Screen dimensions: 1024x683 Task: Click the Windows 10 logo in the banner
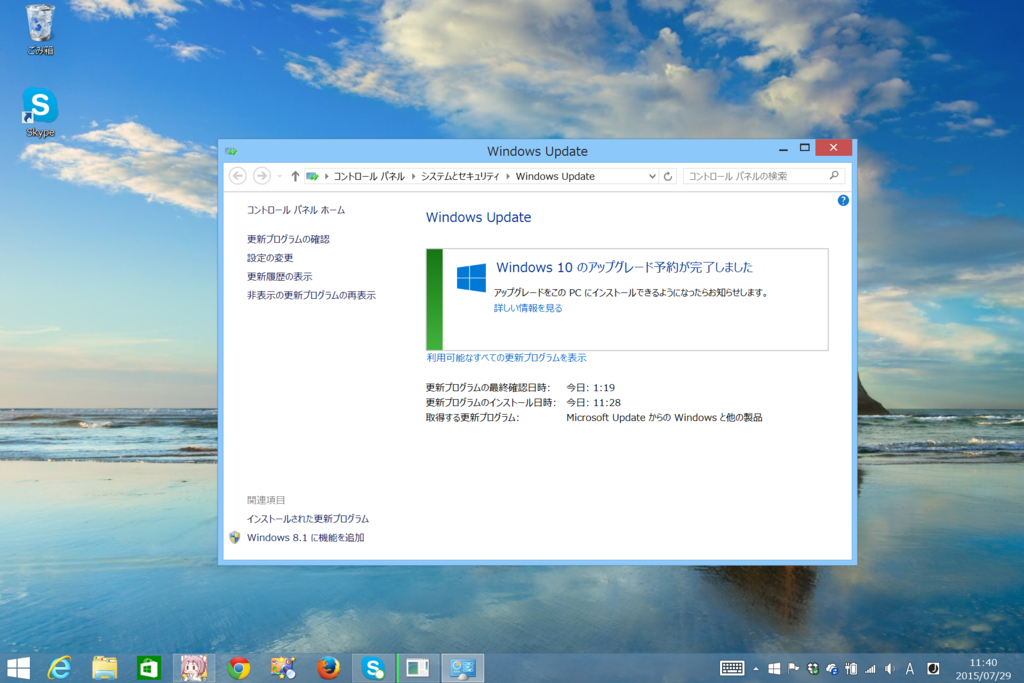(x=471, y=278)
